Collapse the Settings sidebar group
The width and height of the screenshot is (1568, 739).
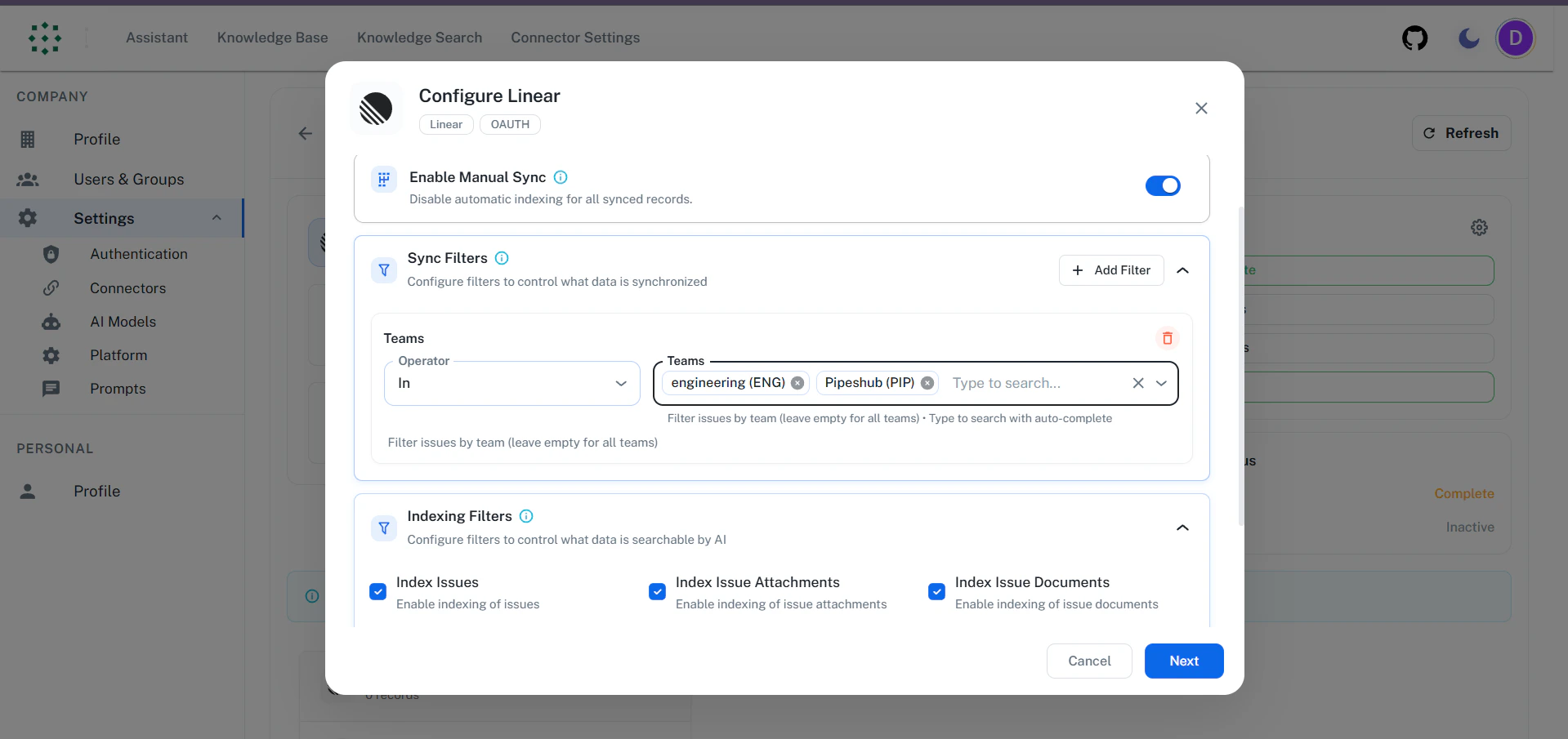point(217,218)
